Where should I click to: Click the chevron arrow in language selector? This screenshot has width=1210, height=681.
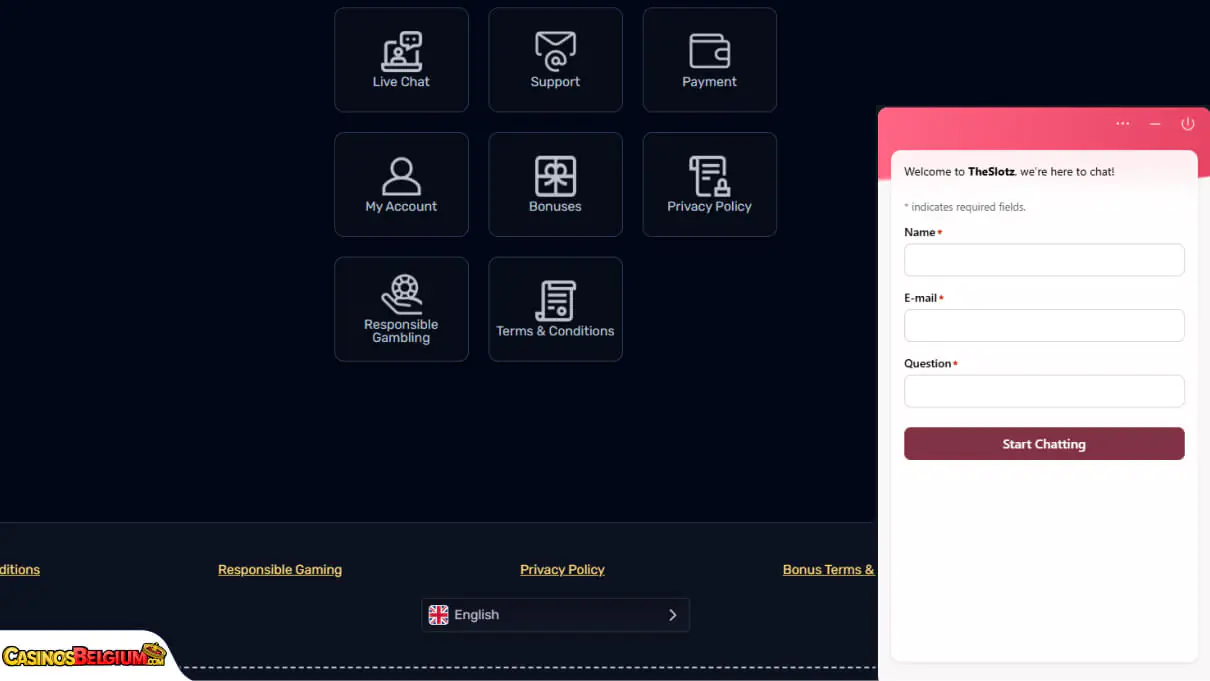(x=672, y=615)
